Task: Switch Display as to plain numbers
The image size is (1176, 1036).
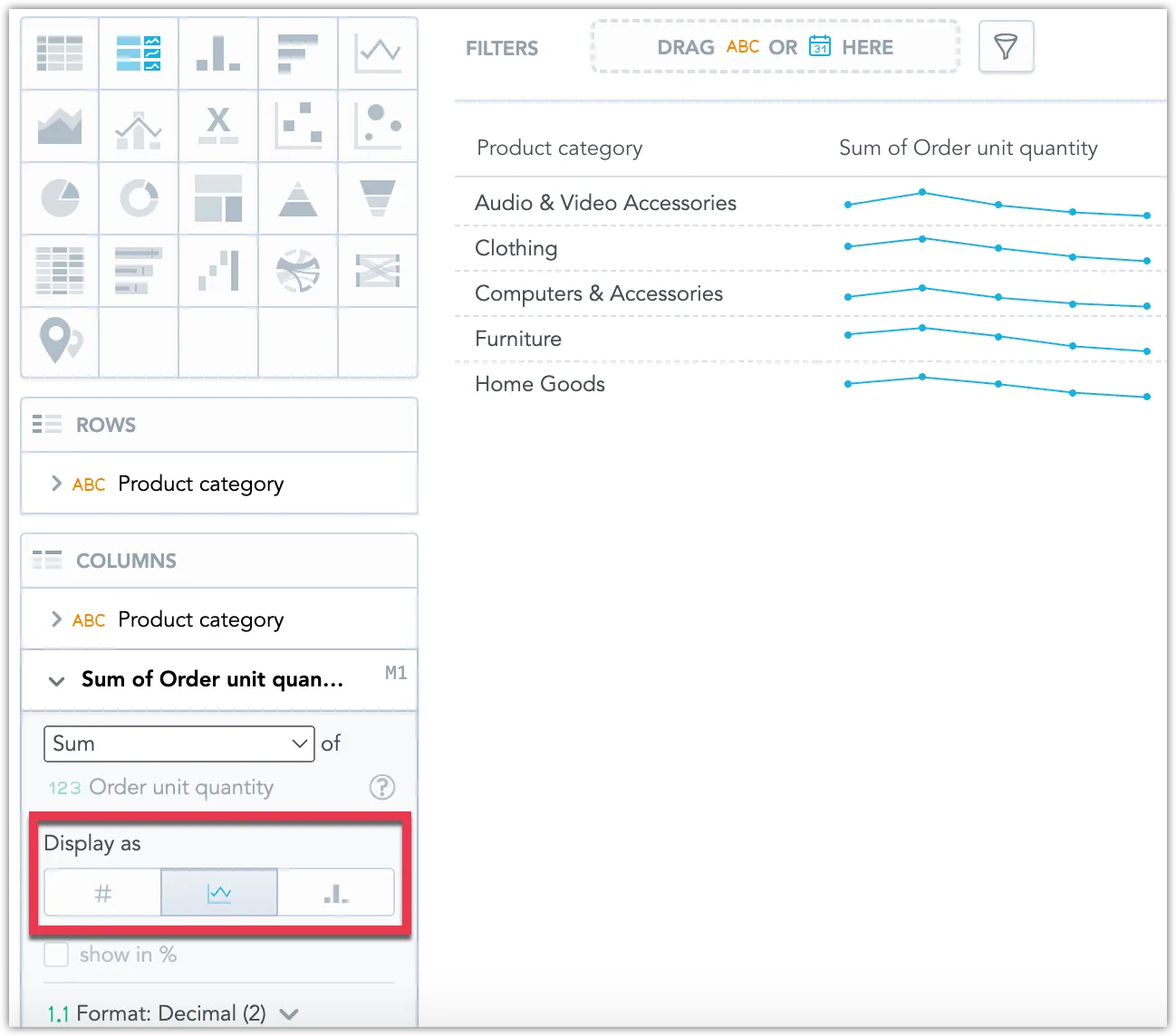Action: point(101,892)
